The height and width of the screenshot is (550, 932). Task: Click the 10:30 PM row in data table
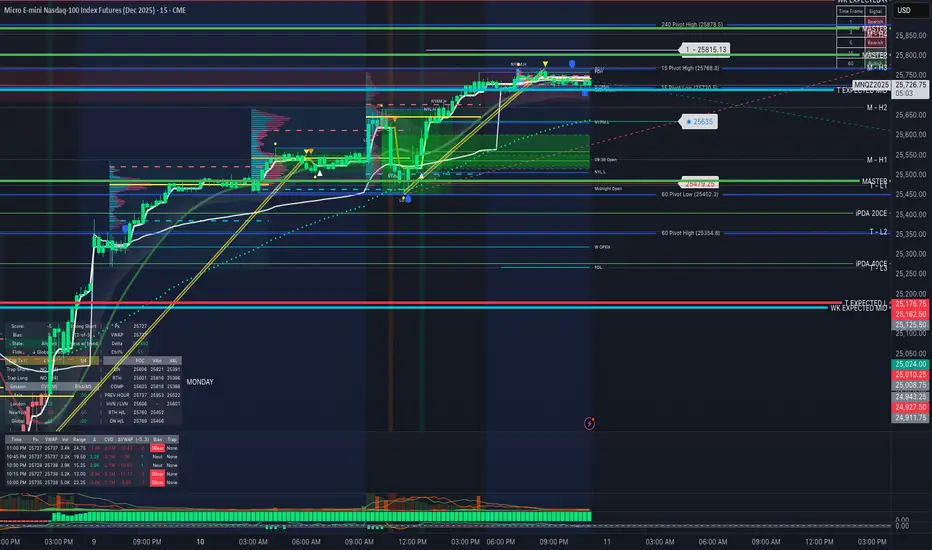tap(92, 465)
